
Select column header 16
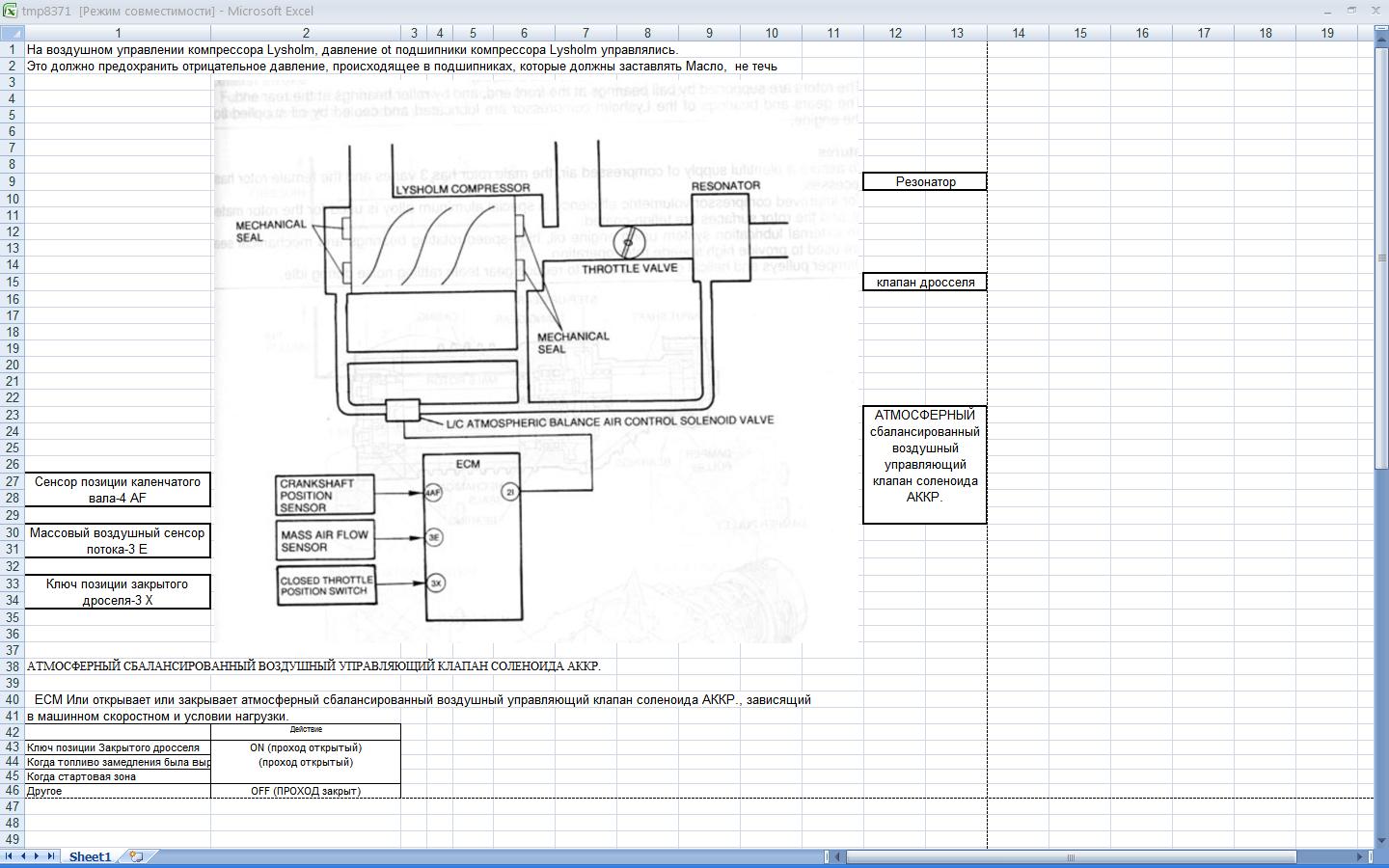(x=1141, y=33)
